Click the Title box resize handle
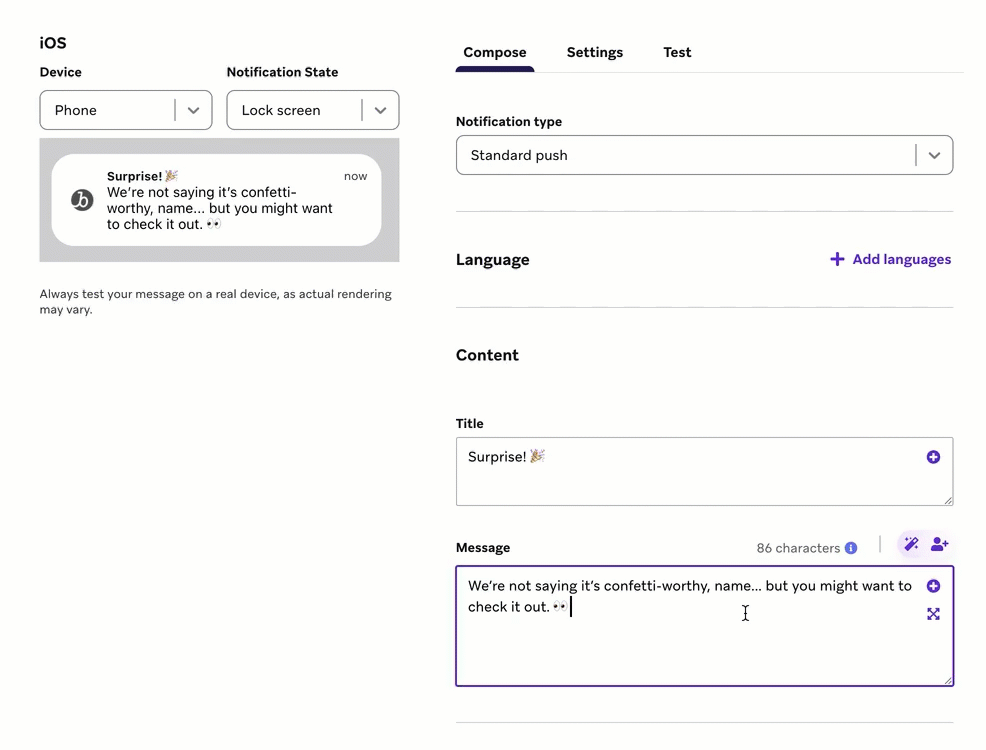This screenshot has width=986, height=750. tap(947, 499)
